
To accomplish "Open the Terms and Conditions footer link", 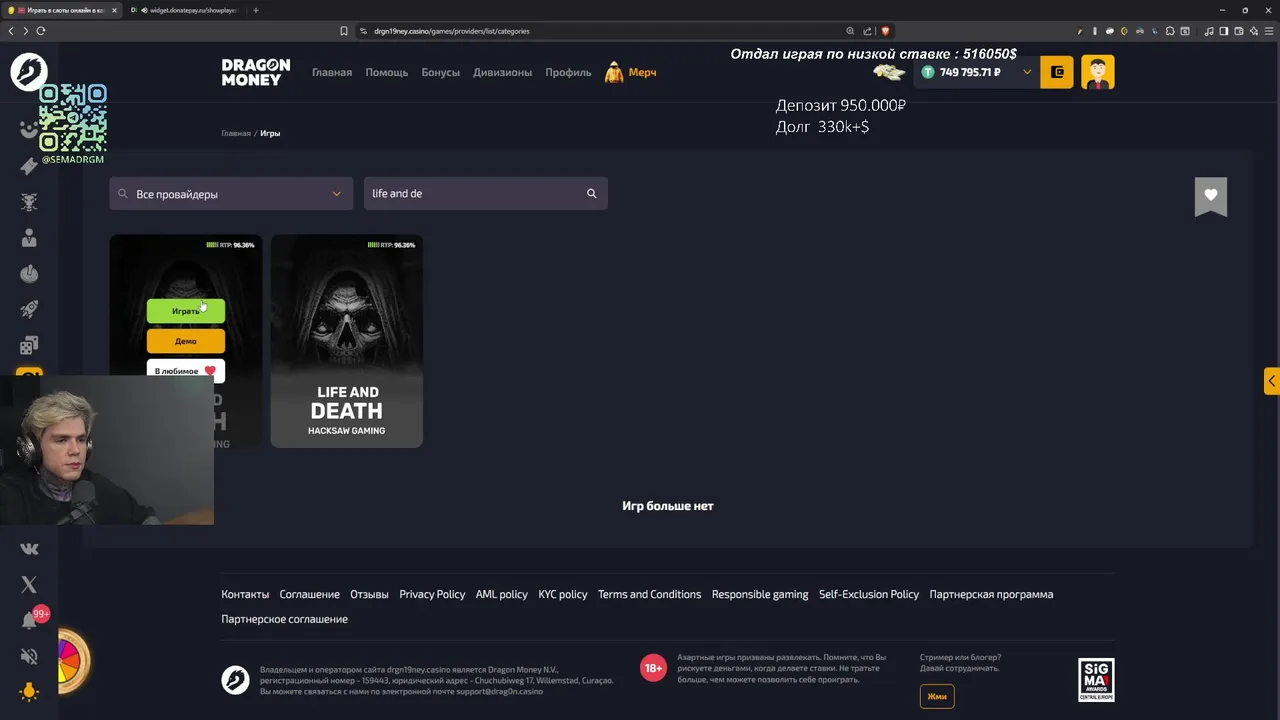I will (x=650, y=594).
